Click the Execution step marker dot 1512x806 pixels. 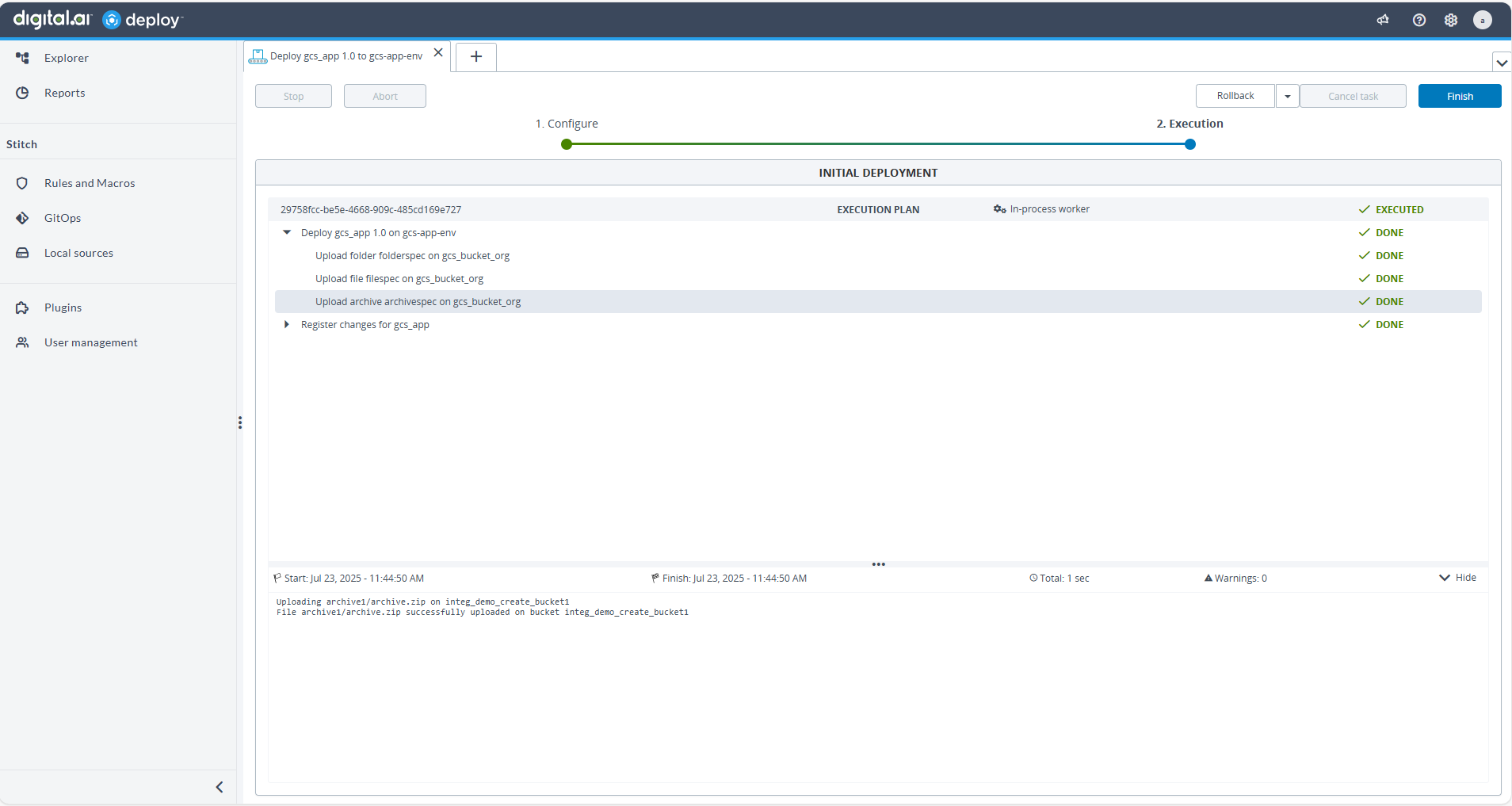1190,144
